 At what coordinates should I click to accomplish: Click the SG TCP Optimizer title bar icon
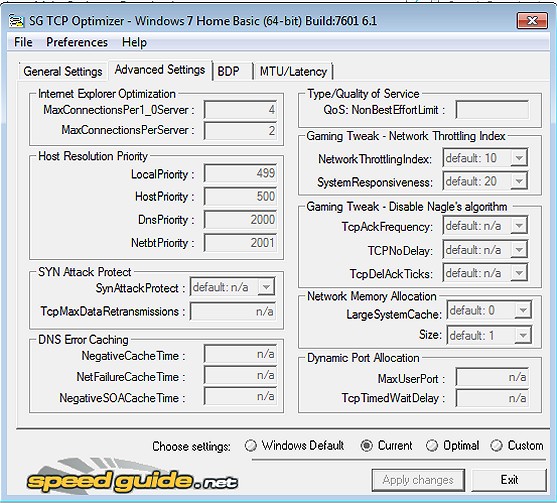16,21
